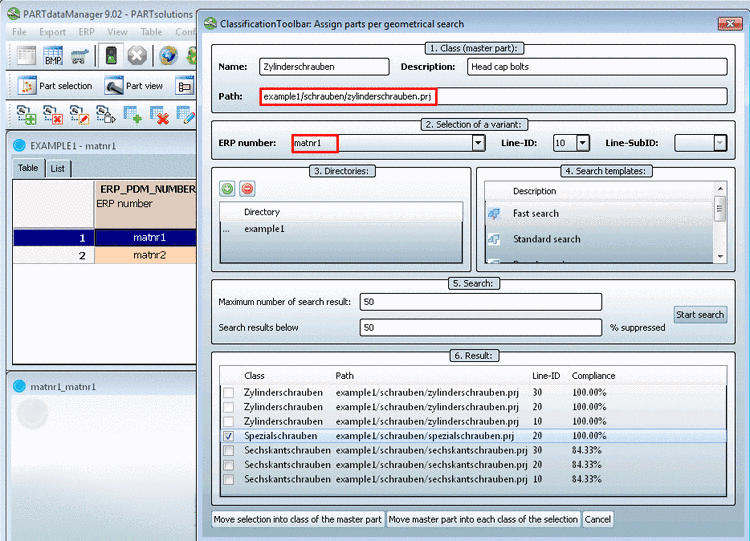Open the ERP number dropdown
The width and height of the screenshot is (750, 541).
pyautogui.click(x=478, y=143)
